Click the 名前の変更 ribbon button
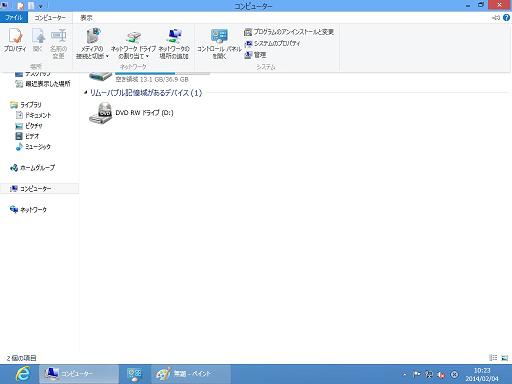 pyautogui.click(x=58, y=43)
